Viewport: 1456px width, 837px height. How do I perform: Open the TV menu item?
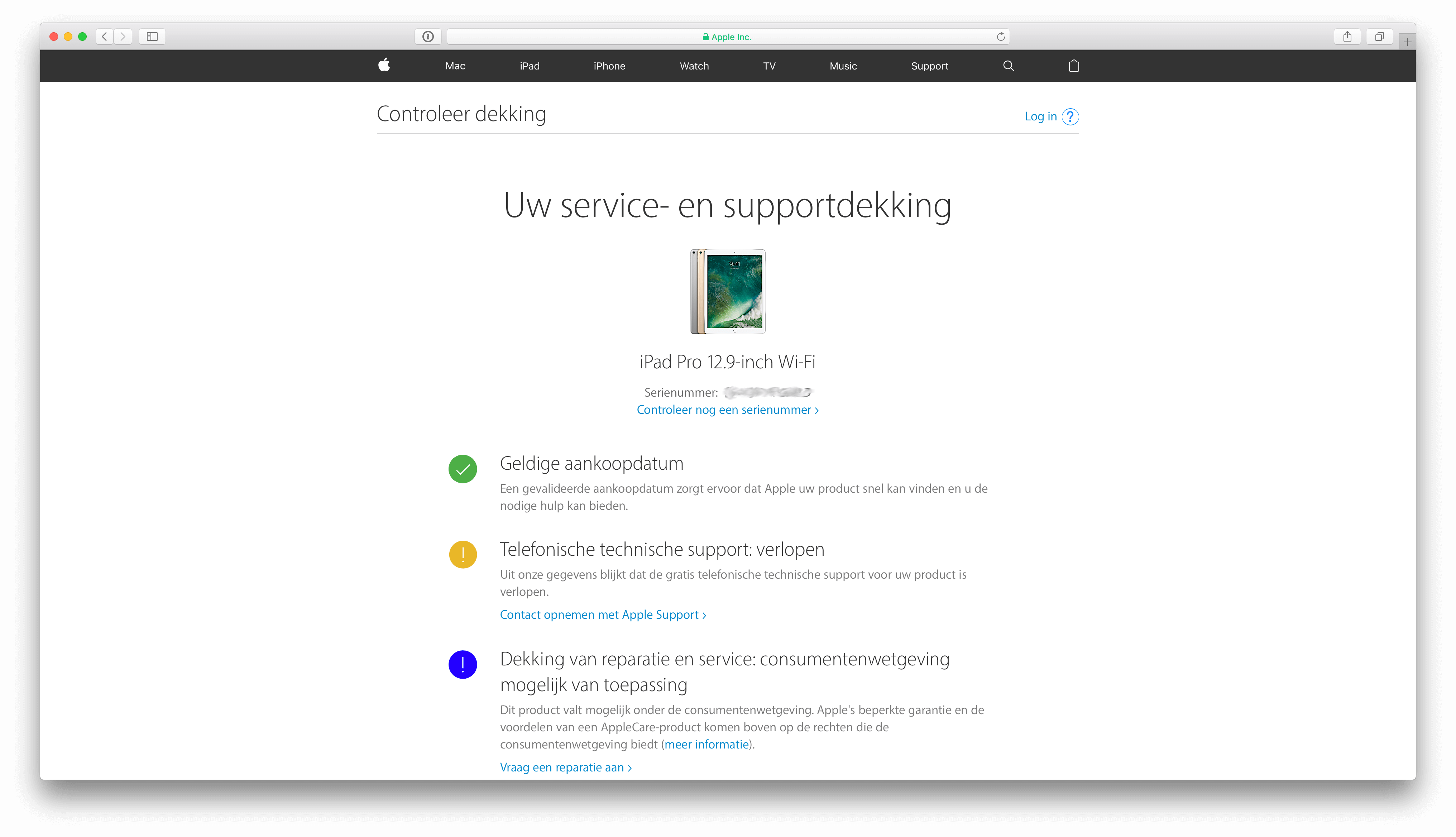coord(769,66)
